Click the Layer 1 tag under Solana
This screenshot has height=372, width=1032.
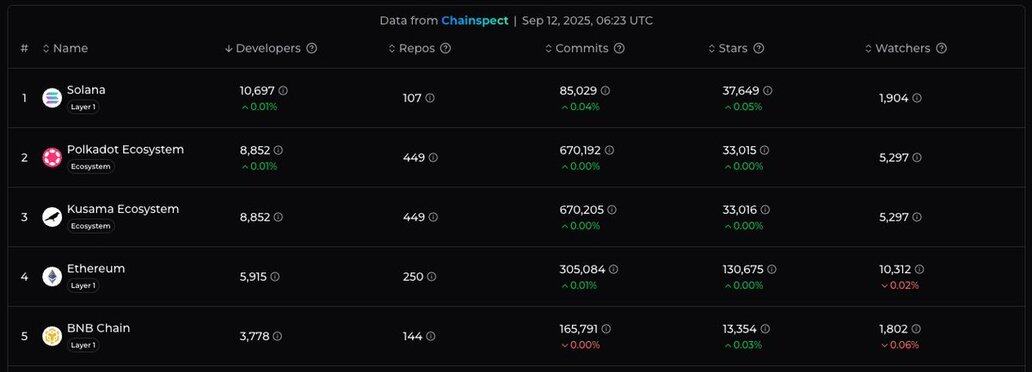[x=84, y=107]
